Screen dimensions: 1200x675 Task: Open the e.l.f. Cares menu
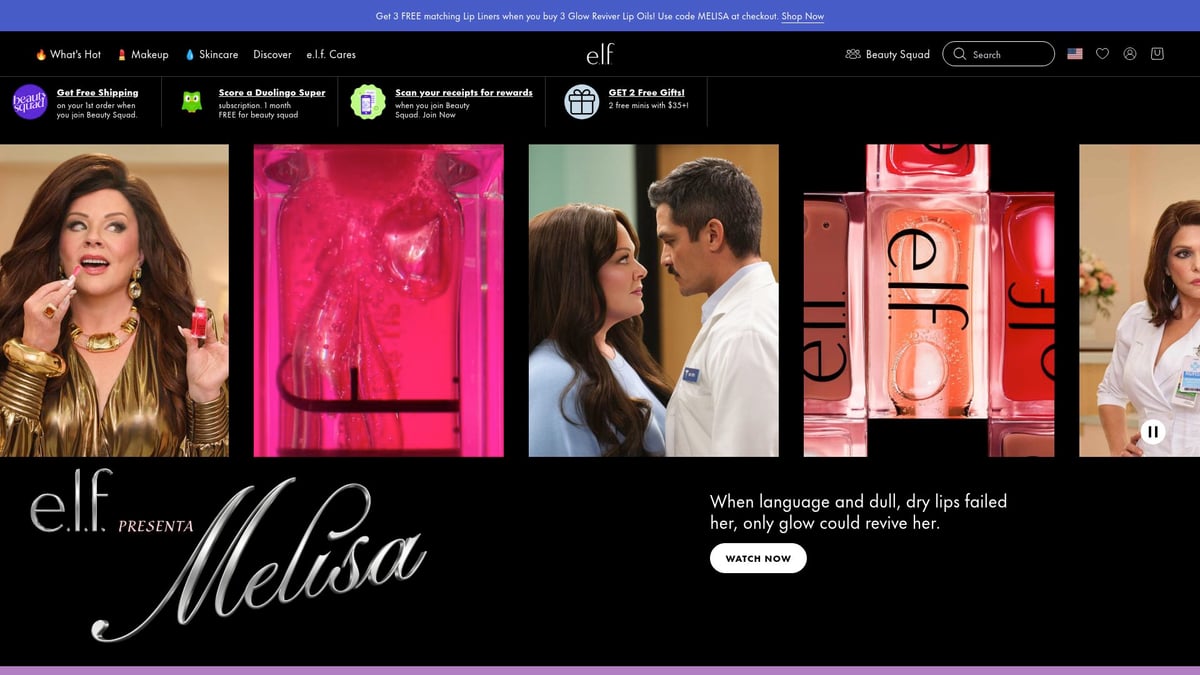point(331,55)
